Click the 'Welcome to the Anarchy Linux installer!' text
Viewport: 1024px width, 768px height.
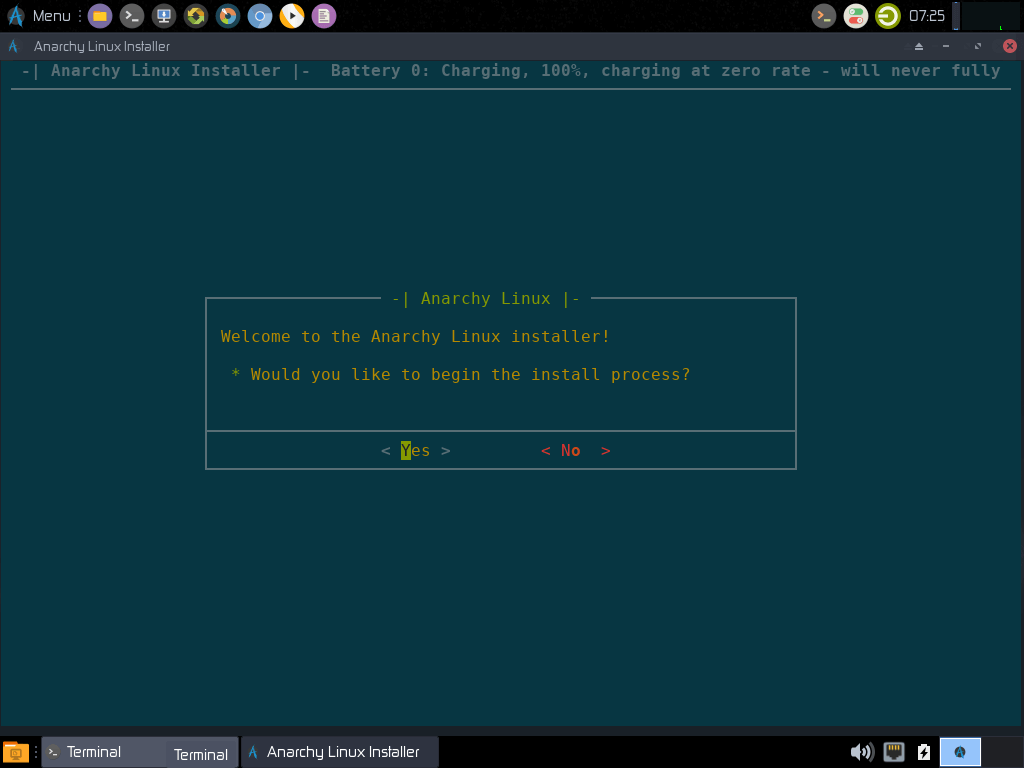415,336
